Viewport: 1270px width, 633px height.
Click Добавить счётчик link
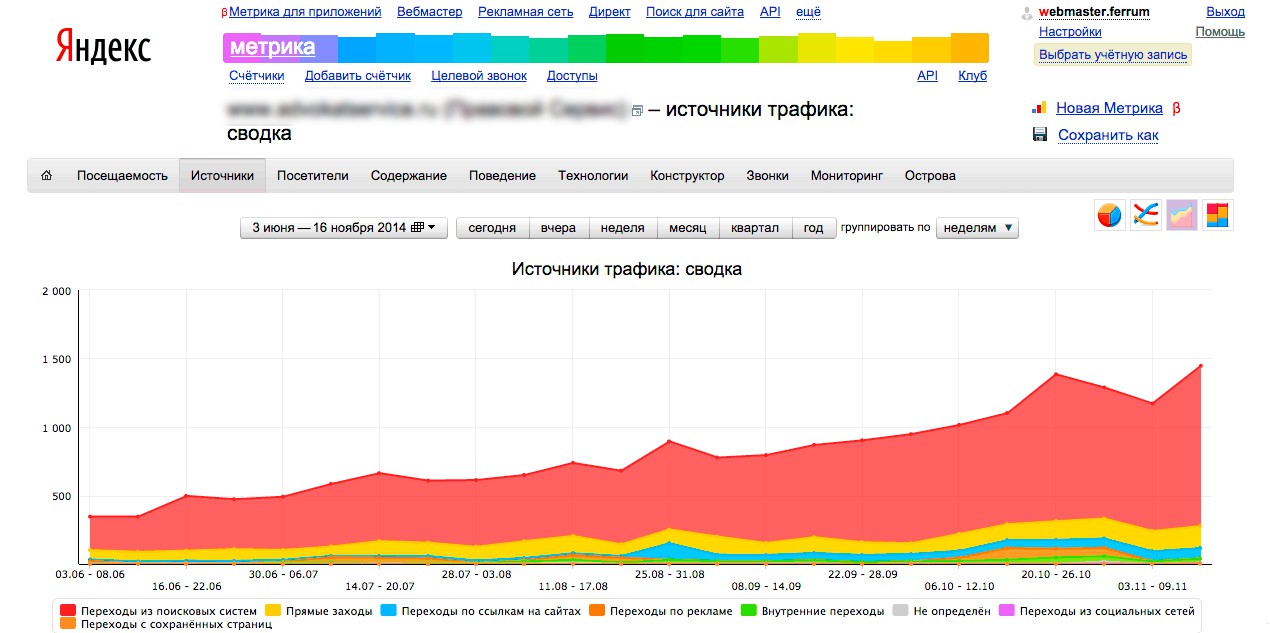point(358,75)
